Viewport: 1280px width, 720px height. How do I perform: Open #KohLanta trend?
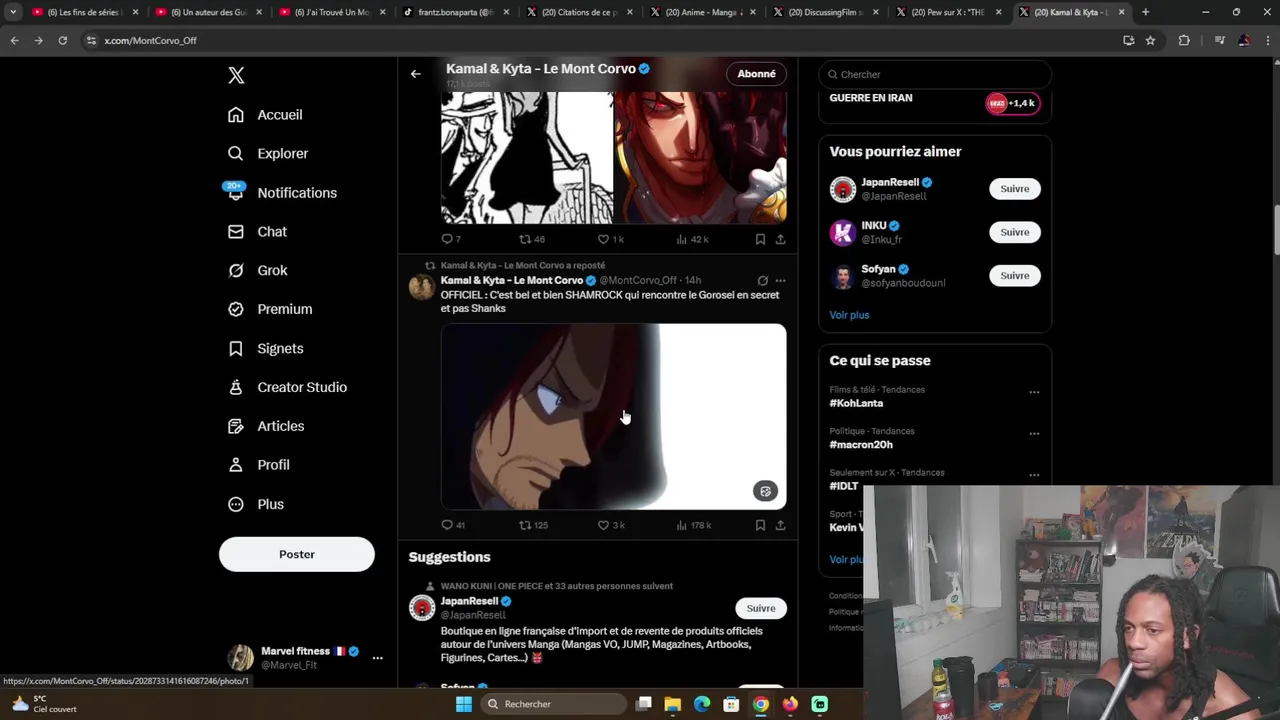pos(856,403)
